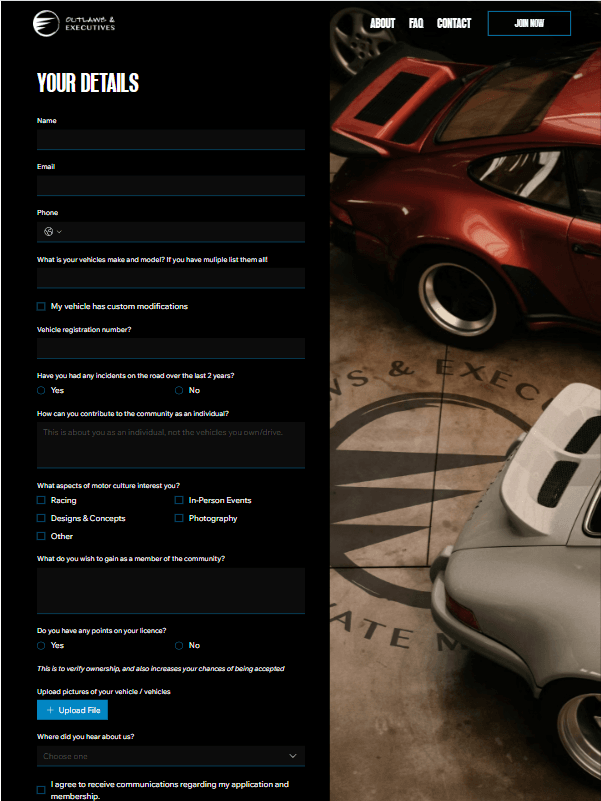
Task: Click the Upload File button
Action: click(72, 710)
